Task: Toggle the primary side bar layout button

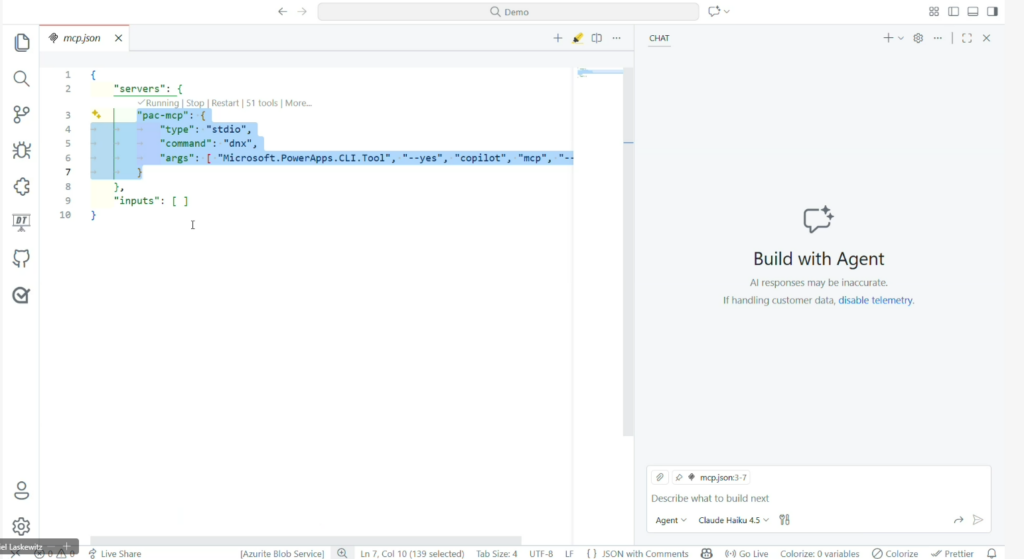Action: coord(953,12)
